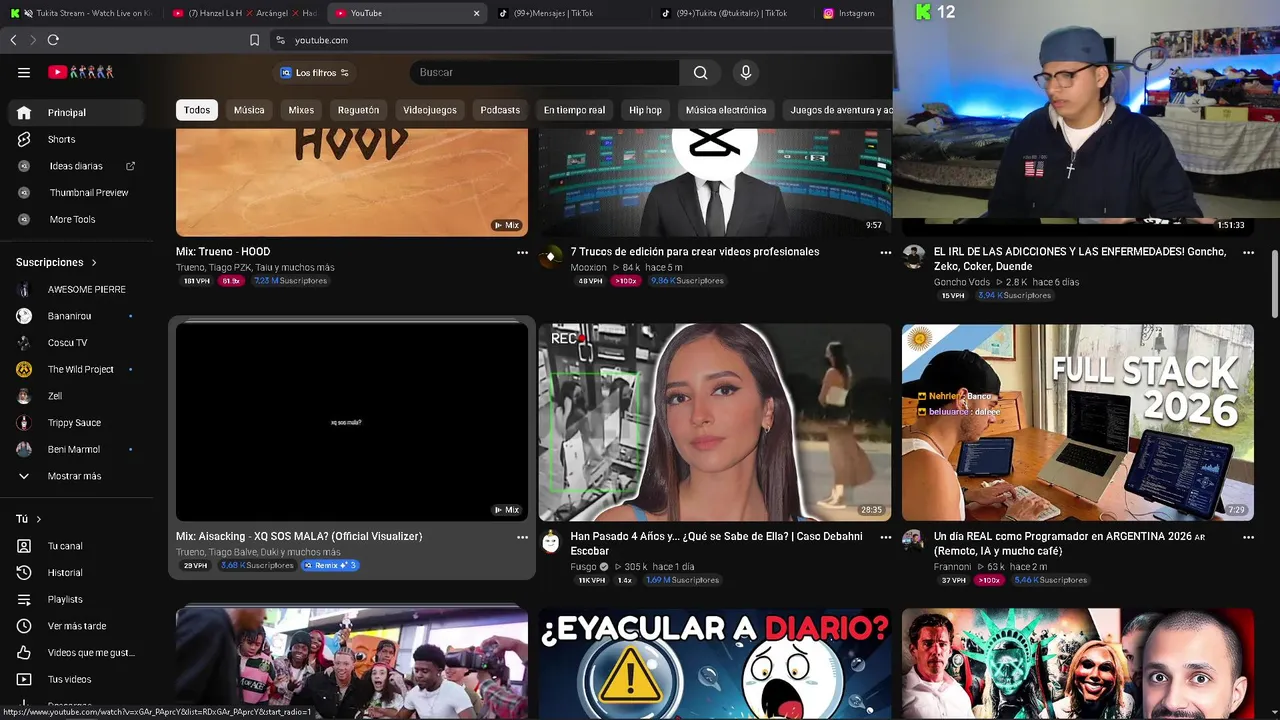Click the browser forward arrow
This screenshot has width=1280, height=720.
click(x=32, y=40)
